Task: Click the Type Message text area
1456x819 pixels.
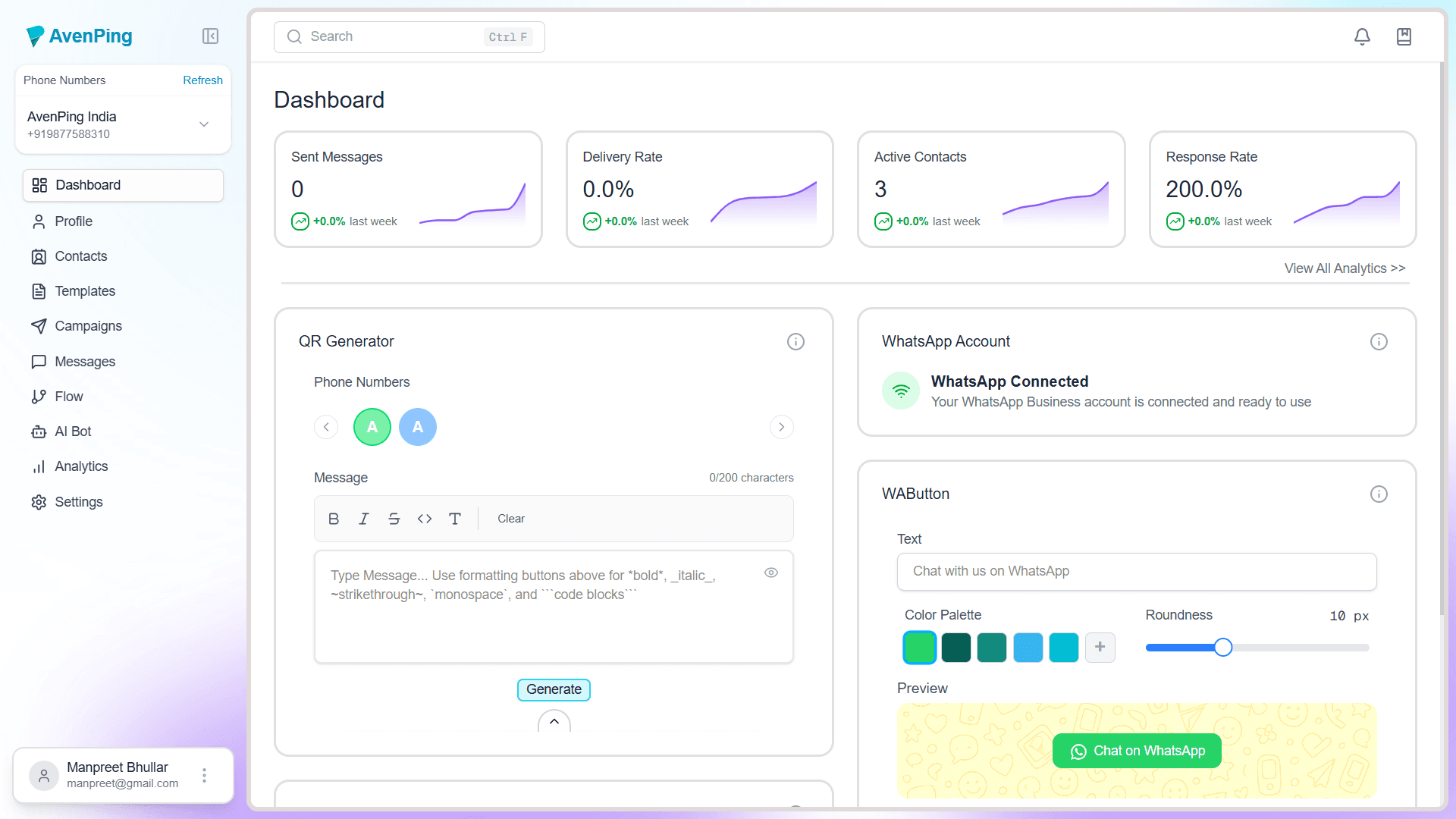Action: (554, 607)
